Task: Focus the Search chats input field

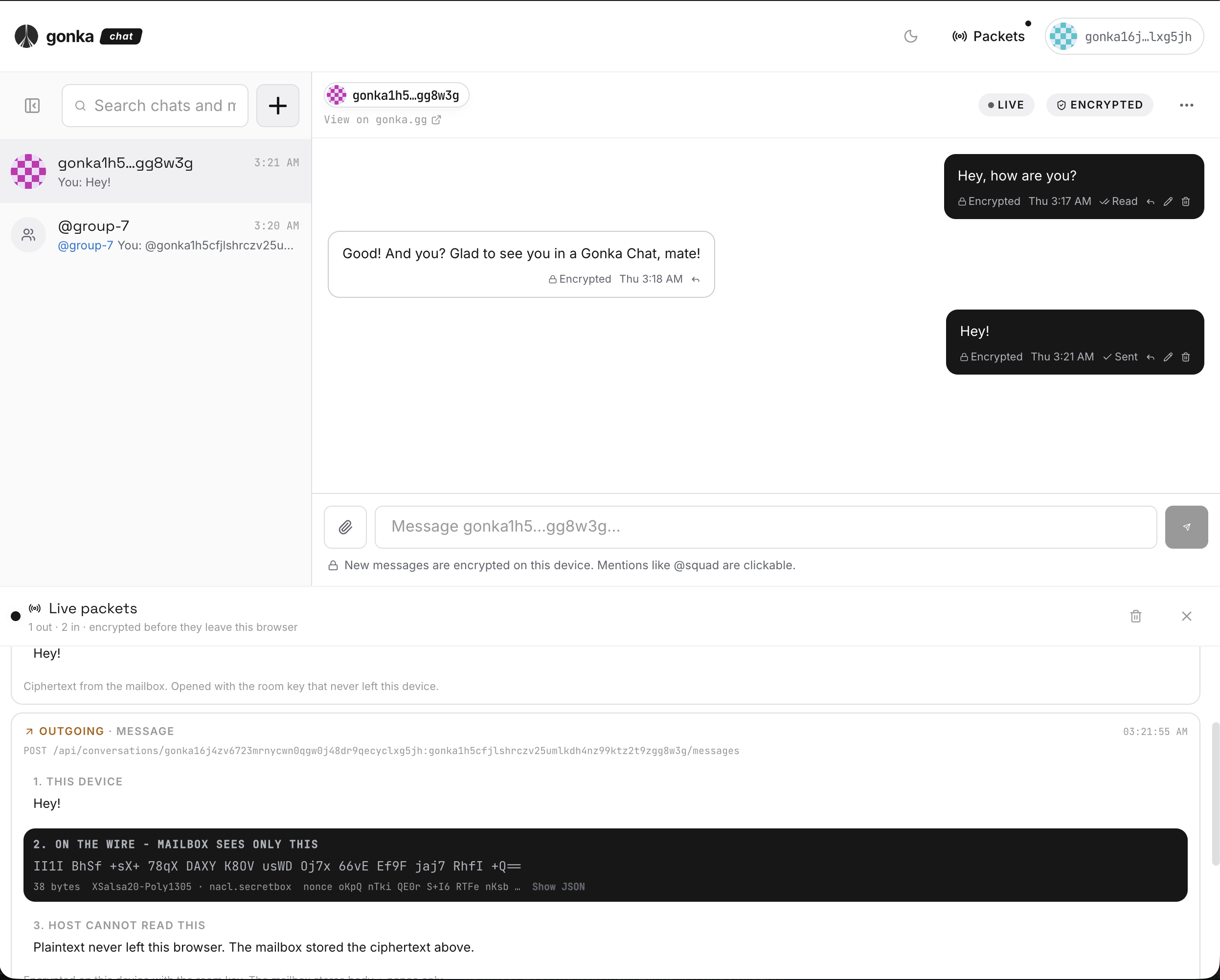Action: click(155, 106)
